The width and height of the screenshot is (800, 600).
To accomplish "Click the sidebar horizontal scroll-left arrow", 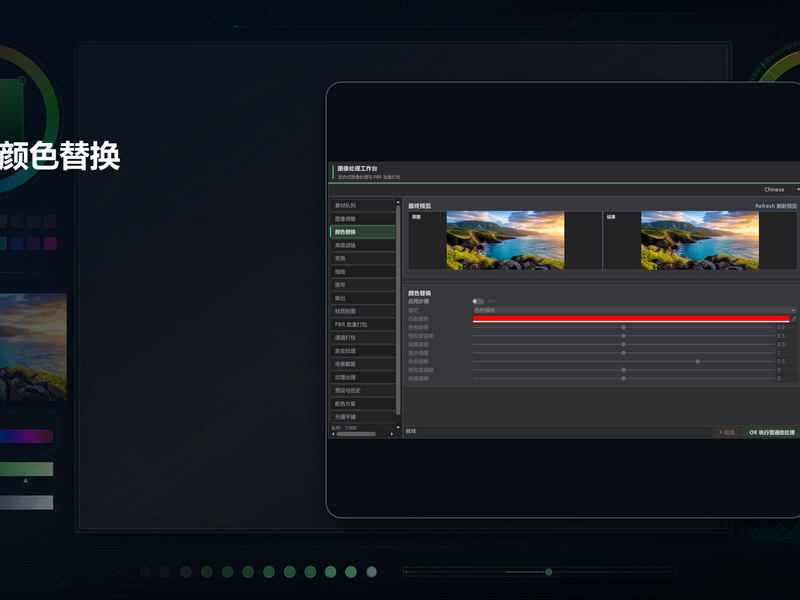I will click(333, 434).
